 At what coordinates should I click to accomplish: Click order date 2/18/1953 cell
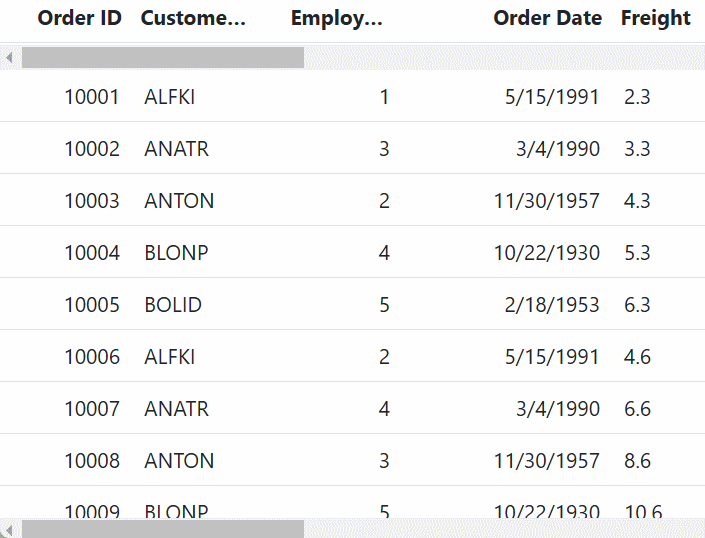552,305
